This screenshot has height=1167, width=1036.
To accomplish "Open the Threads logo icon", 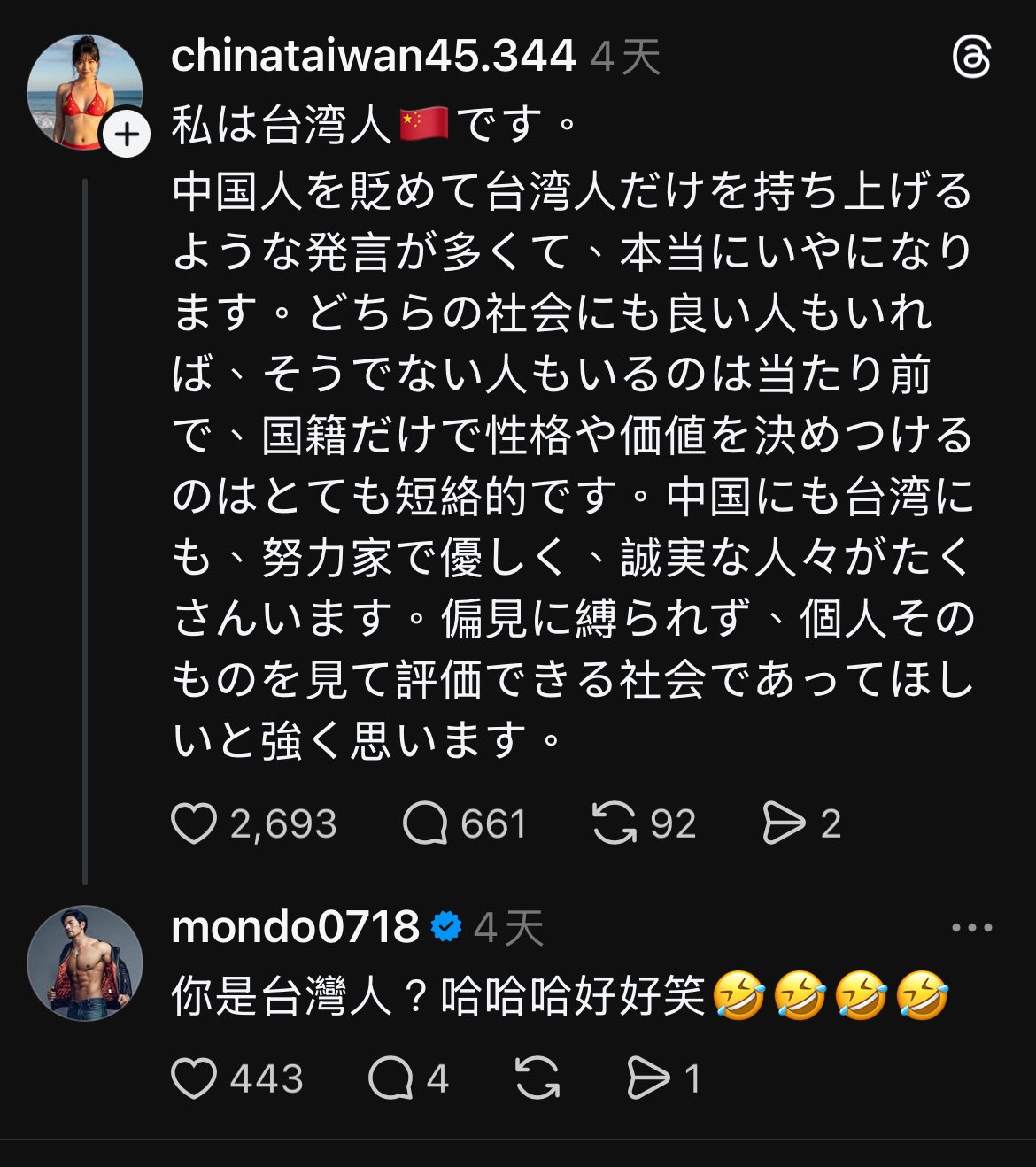I will click(x=971, y=58).
